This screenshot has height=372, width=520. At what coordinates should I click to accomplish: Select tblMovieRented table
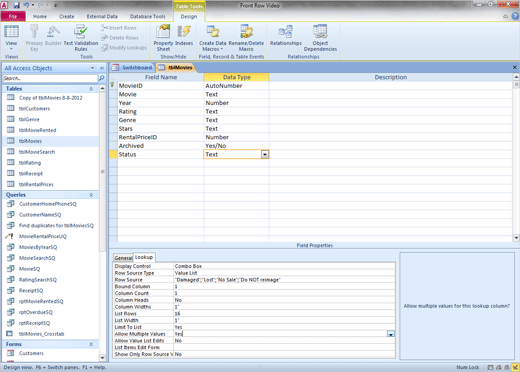[37, 130]
